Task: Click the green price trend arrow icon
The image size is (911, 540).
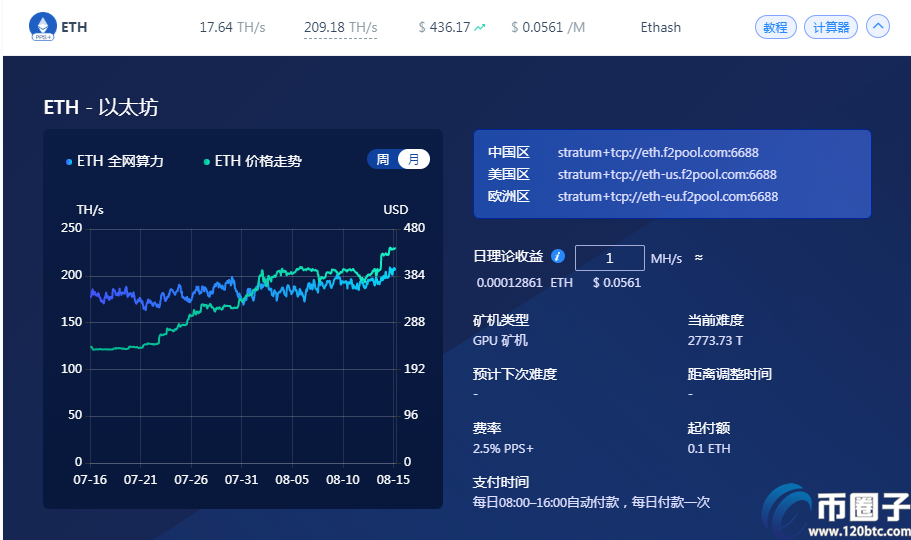Action: (480, 27)
